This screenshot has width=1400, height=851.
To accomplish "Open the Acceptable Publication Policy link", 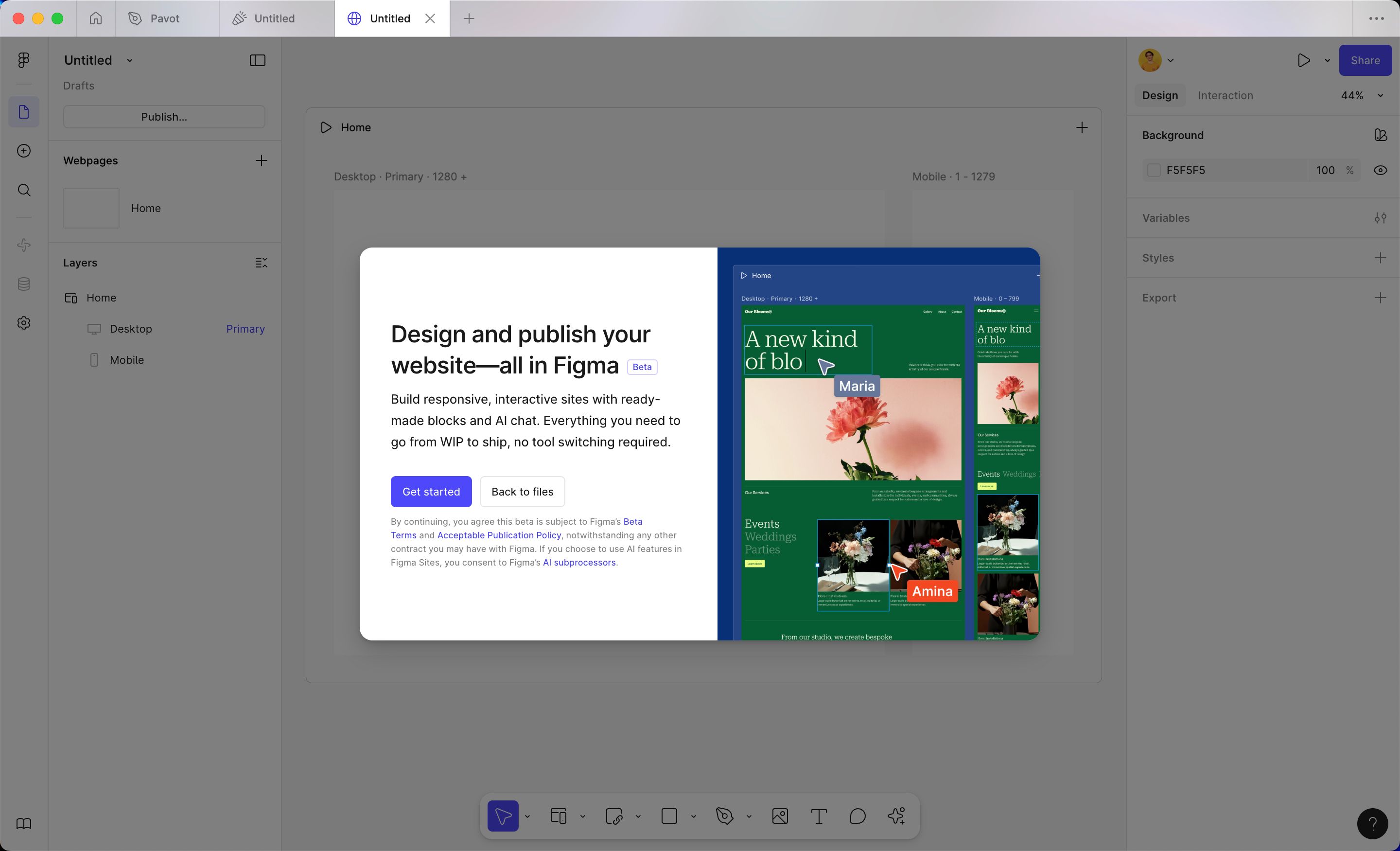I will [x=499, y=535].
